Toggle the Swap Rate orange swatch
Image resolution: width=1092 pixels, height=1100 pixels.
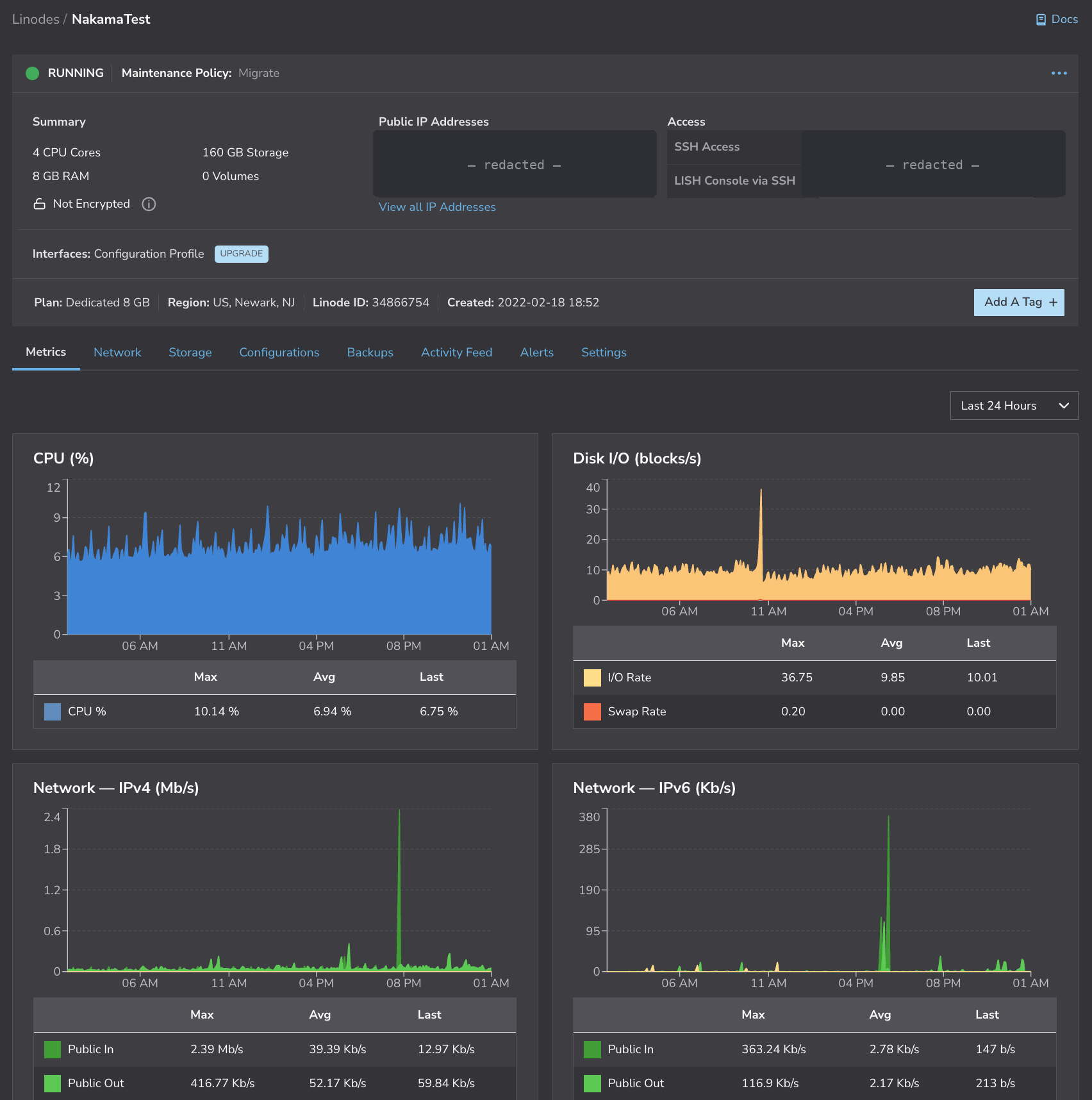[592, 712]
